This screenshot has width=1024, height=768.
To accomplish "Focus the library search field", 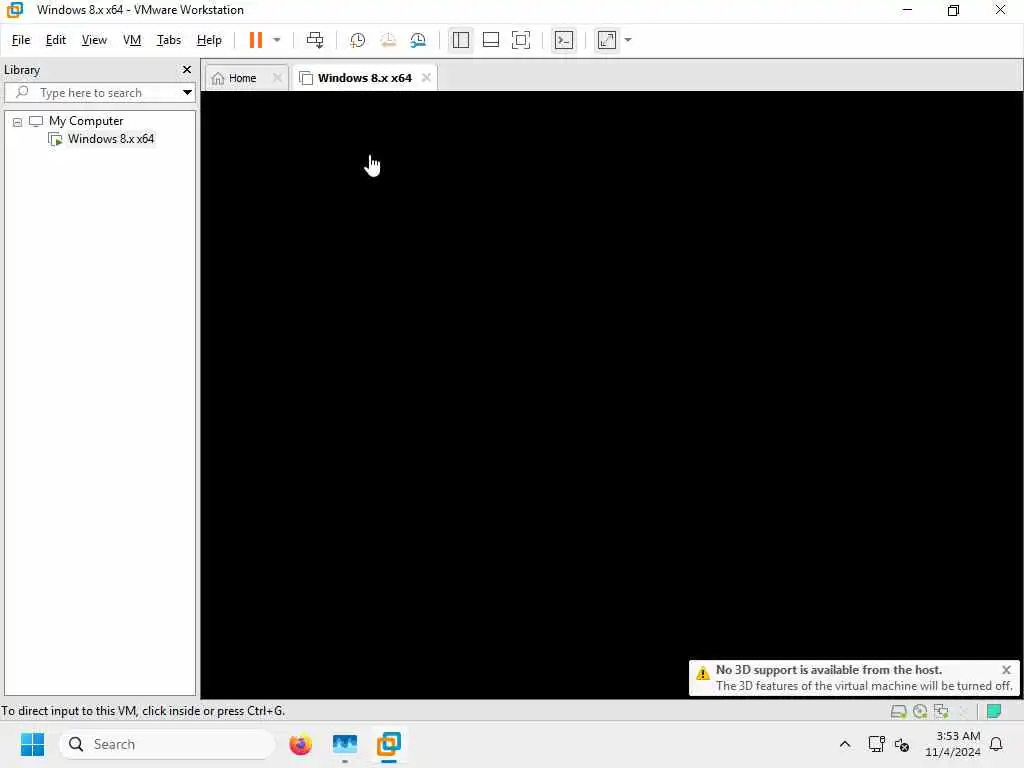I will (98, 92).
